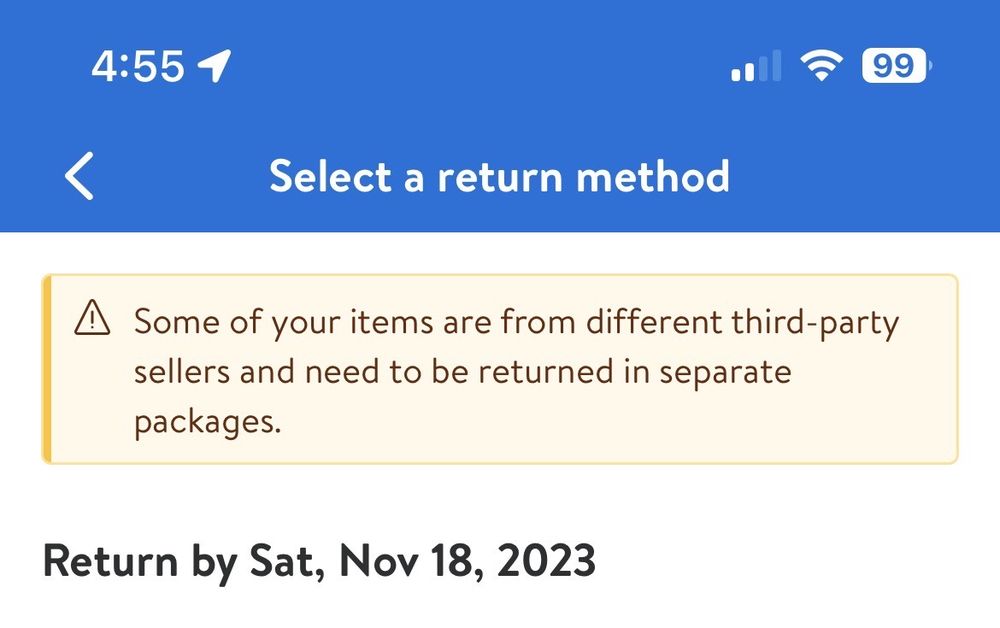Click the 'Return by Sat, Nov 18, 2023' heading
Image resolution: width=1000 pixels, height=628 pixels.
(319, 561)
